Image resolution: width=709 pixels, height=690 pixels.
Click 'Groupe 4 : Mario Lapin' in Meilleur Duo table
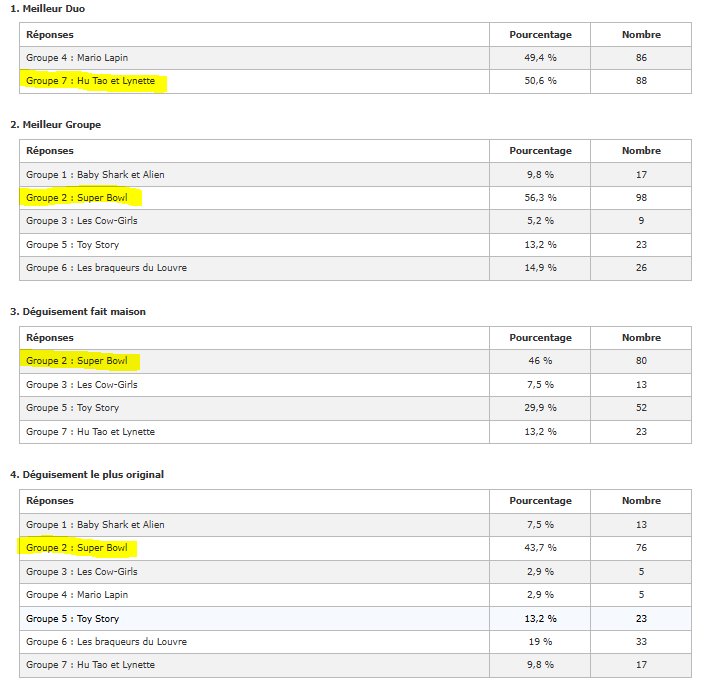pos(76,58)
